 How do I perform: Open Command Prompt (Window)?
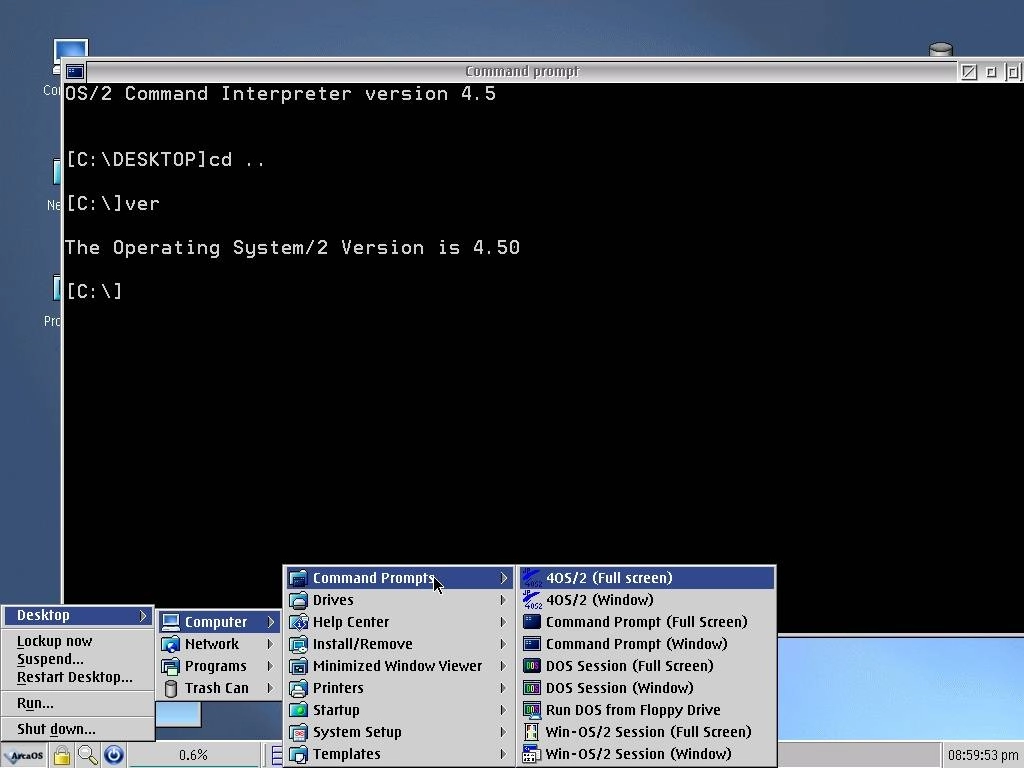coord(647,644)
